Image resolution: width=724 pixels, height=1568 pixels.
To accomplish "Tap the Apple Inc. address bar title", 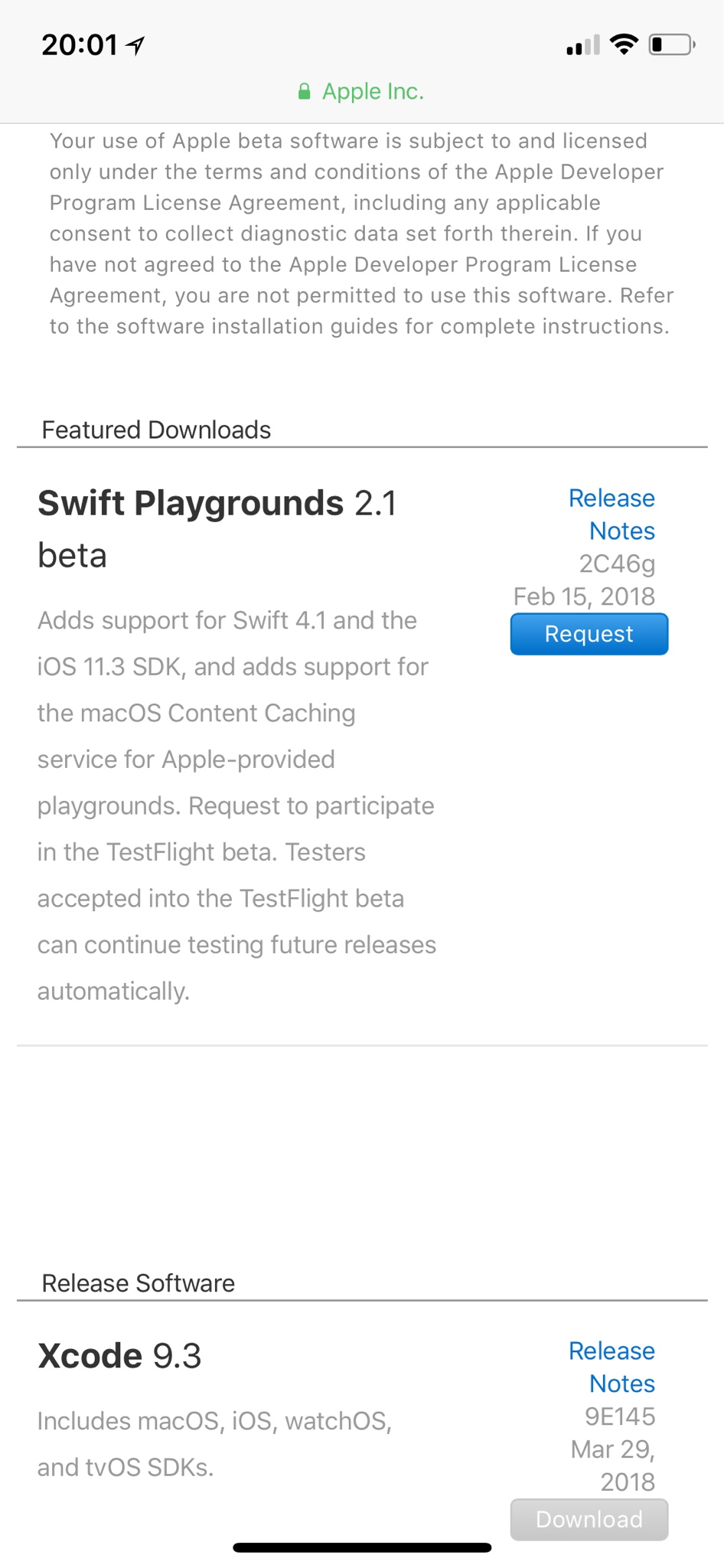I will pos(373,92).
